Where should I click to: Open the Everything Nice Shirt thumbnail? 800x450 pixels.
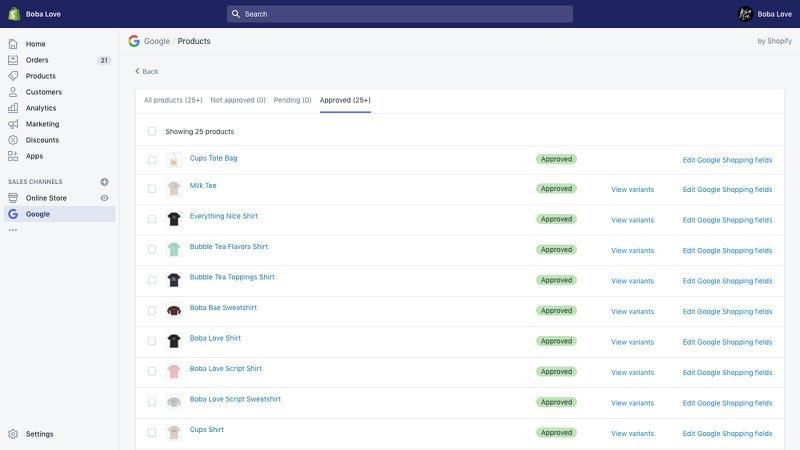[174, 219]
